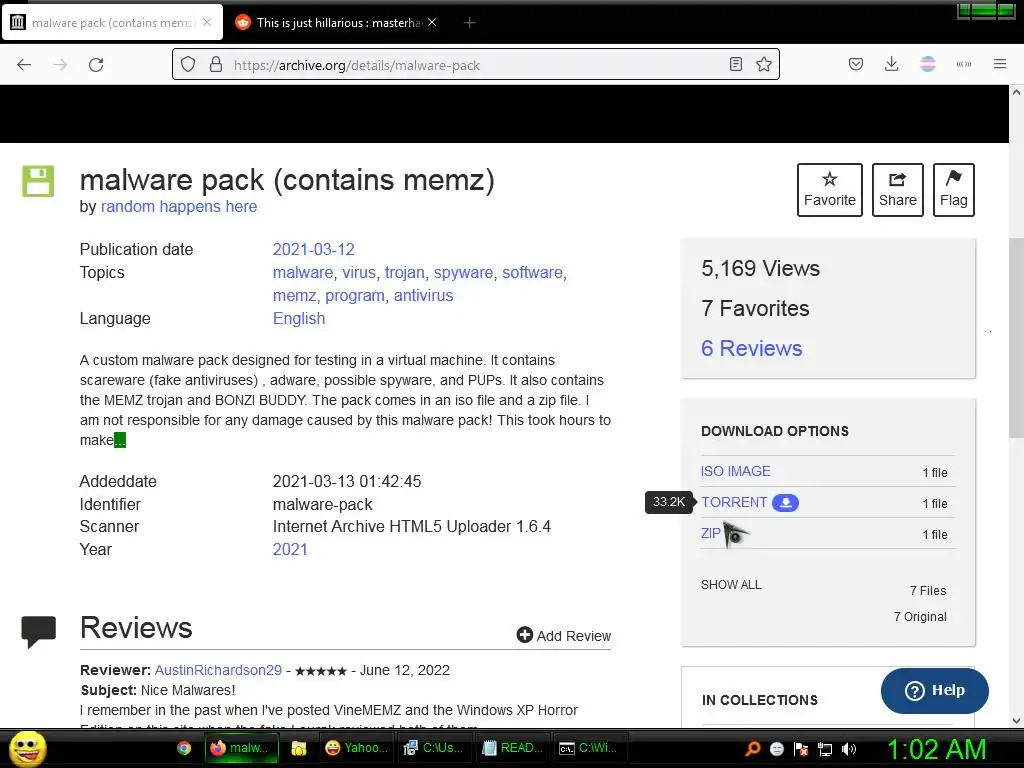This screenshot has width=1024, height=768.
Task: Save page to Pocket
Action: (x=856, y=64)
